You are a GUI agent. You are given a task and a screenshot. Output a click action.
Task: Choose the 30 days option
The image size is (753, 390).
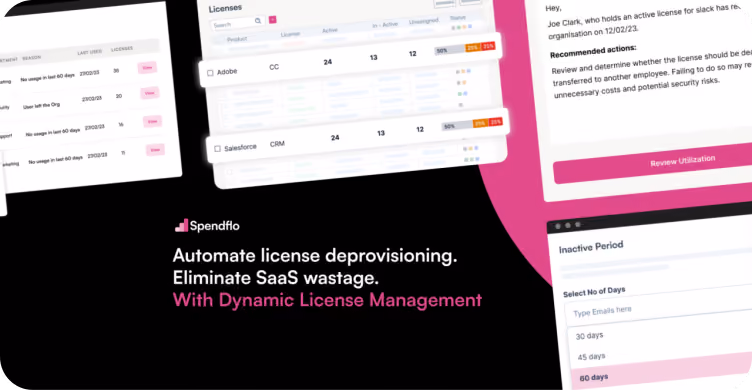tap(589, 336)
